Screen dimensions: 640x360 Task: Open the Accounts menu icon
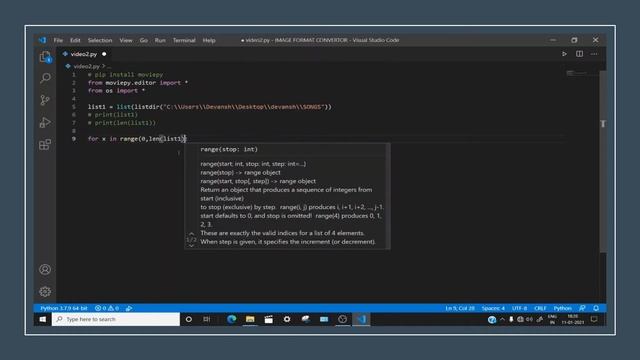tap(45, 269)
